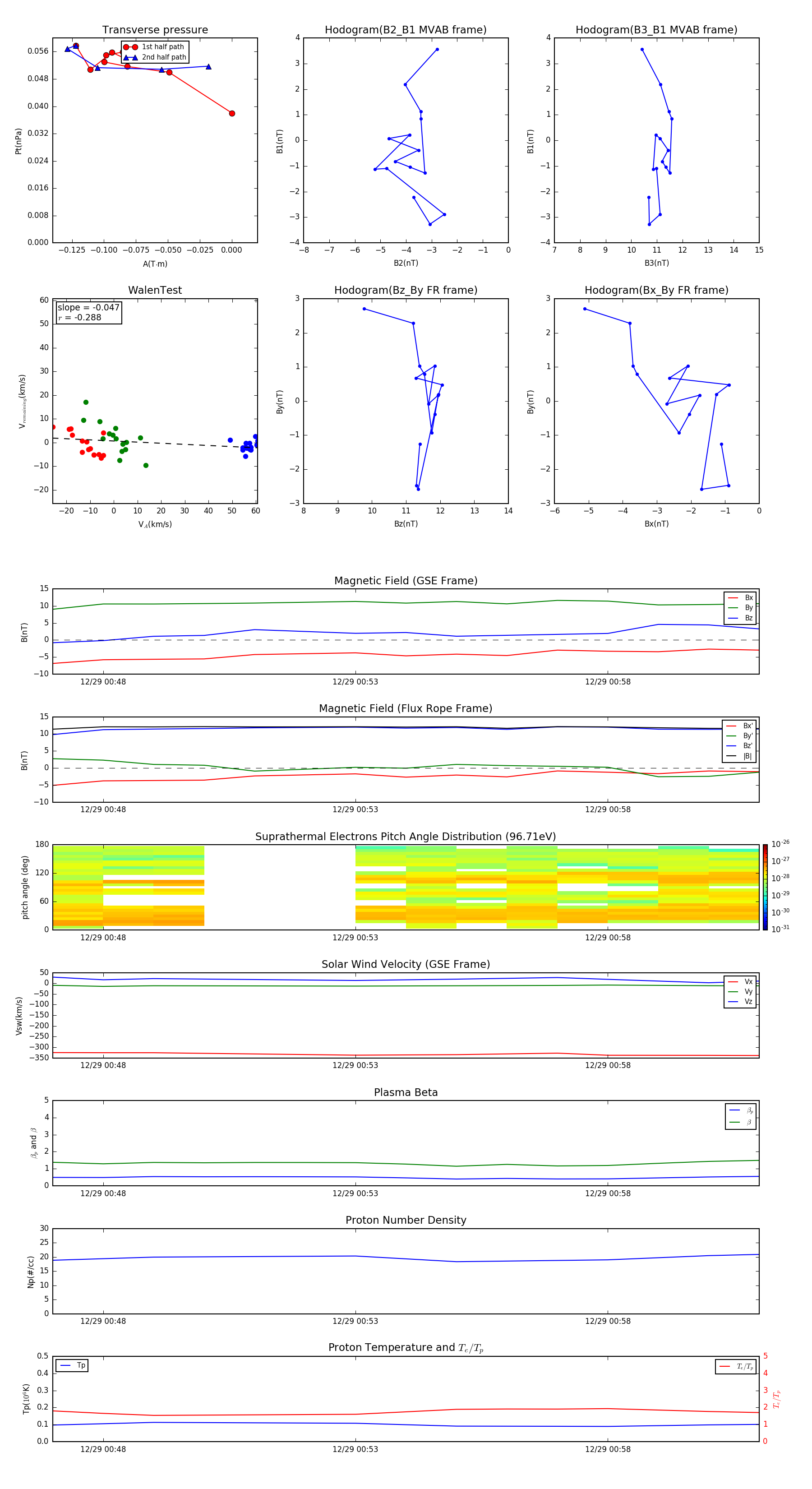This screenshot has height=1489, width=812.
Task: Click the 'Bz(nT)' x-axis label
Action: pyautogui.click(x=406, y=524)
